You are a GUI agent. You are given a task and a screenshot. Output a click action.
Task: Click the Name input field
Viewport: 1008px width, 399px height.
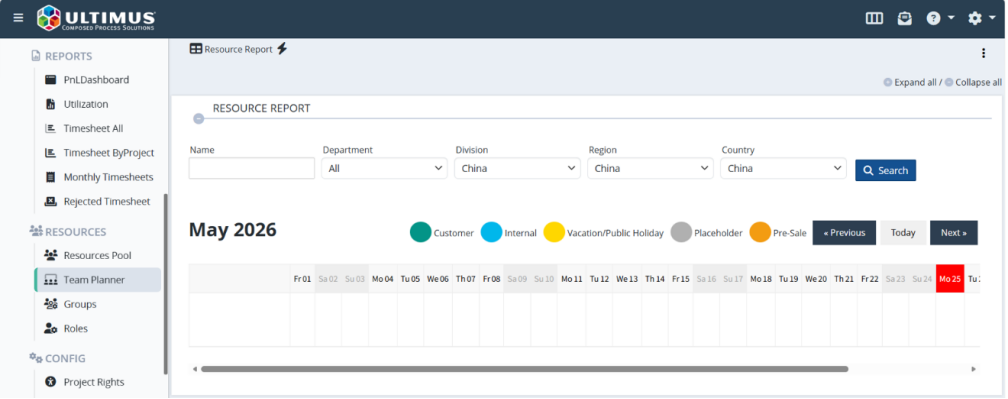point(252,168)
